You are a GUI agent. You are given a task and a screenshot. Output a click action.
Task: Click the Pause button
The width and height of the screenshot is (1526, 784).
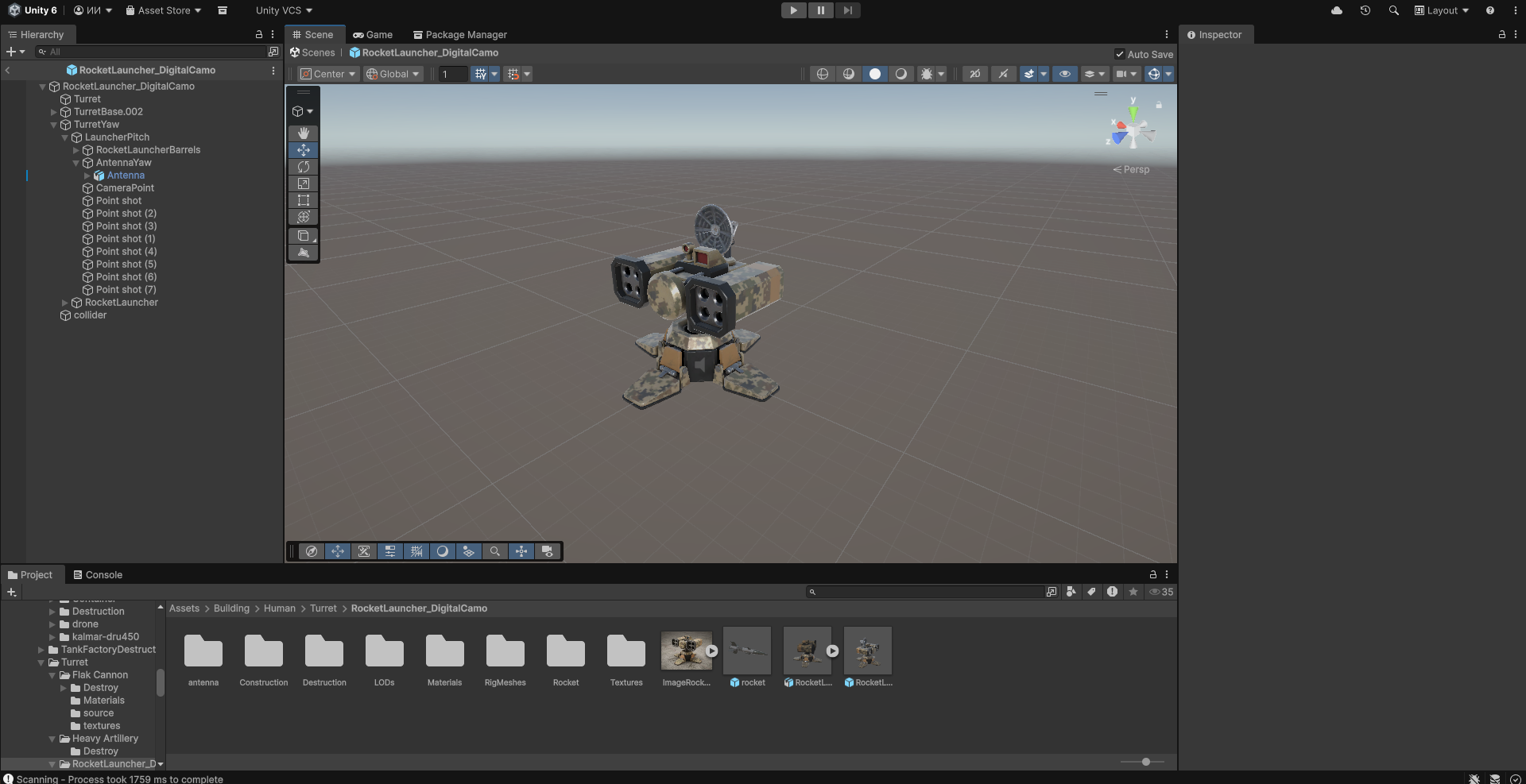(820, 10)
